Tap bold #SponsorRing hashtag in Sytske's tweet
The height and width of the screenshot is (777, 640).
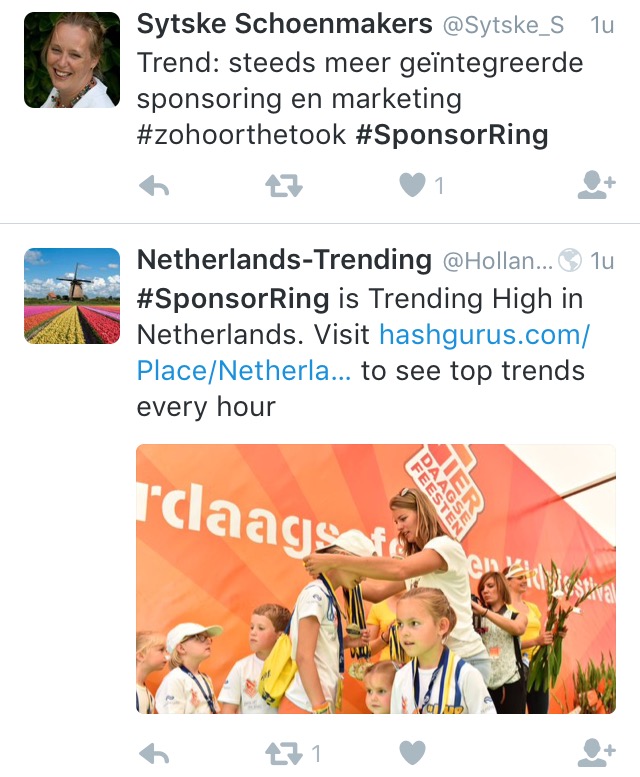tap(452, 135)
